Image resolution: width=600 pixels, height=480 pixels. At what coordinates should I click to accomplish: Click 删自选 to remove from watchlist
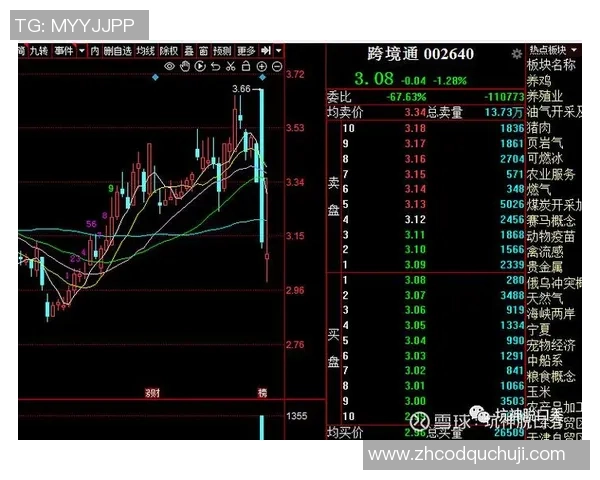(118, 51)
